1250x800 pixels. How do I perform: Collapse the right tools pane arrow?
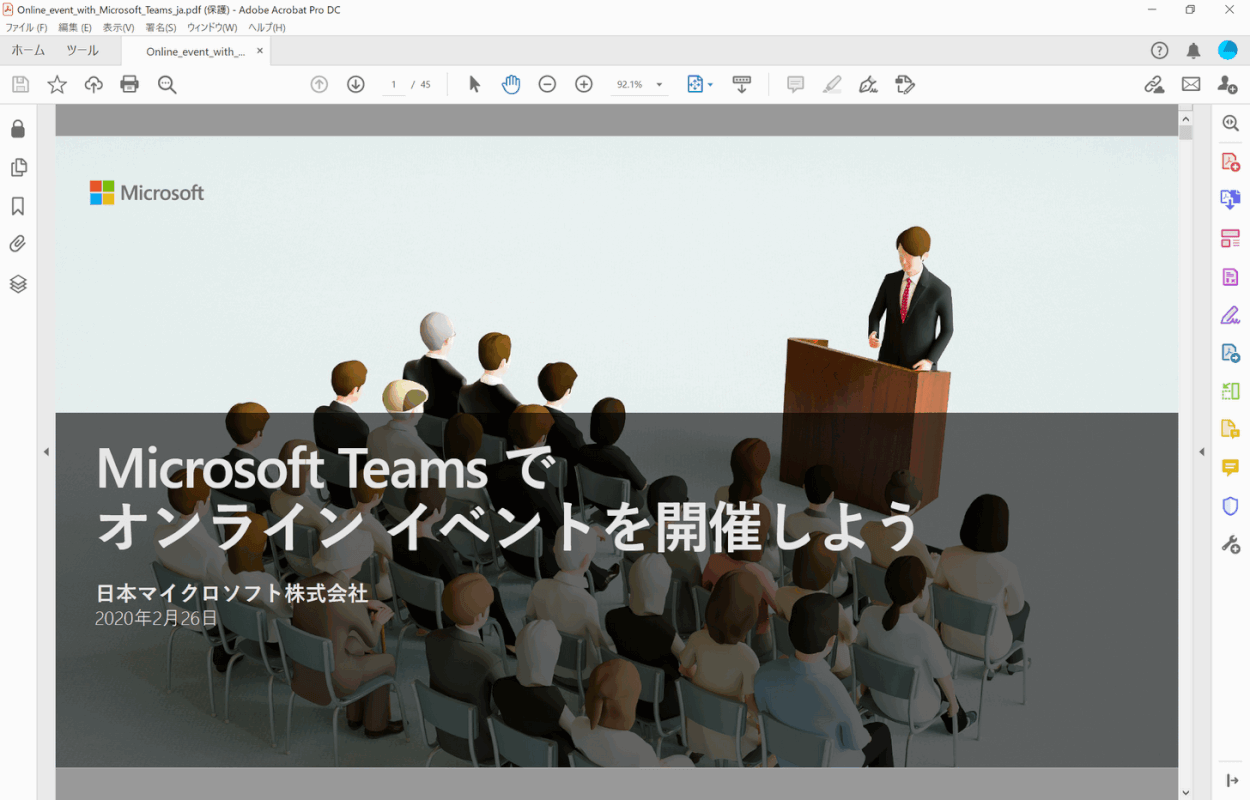1202,452
